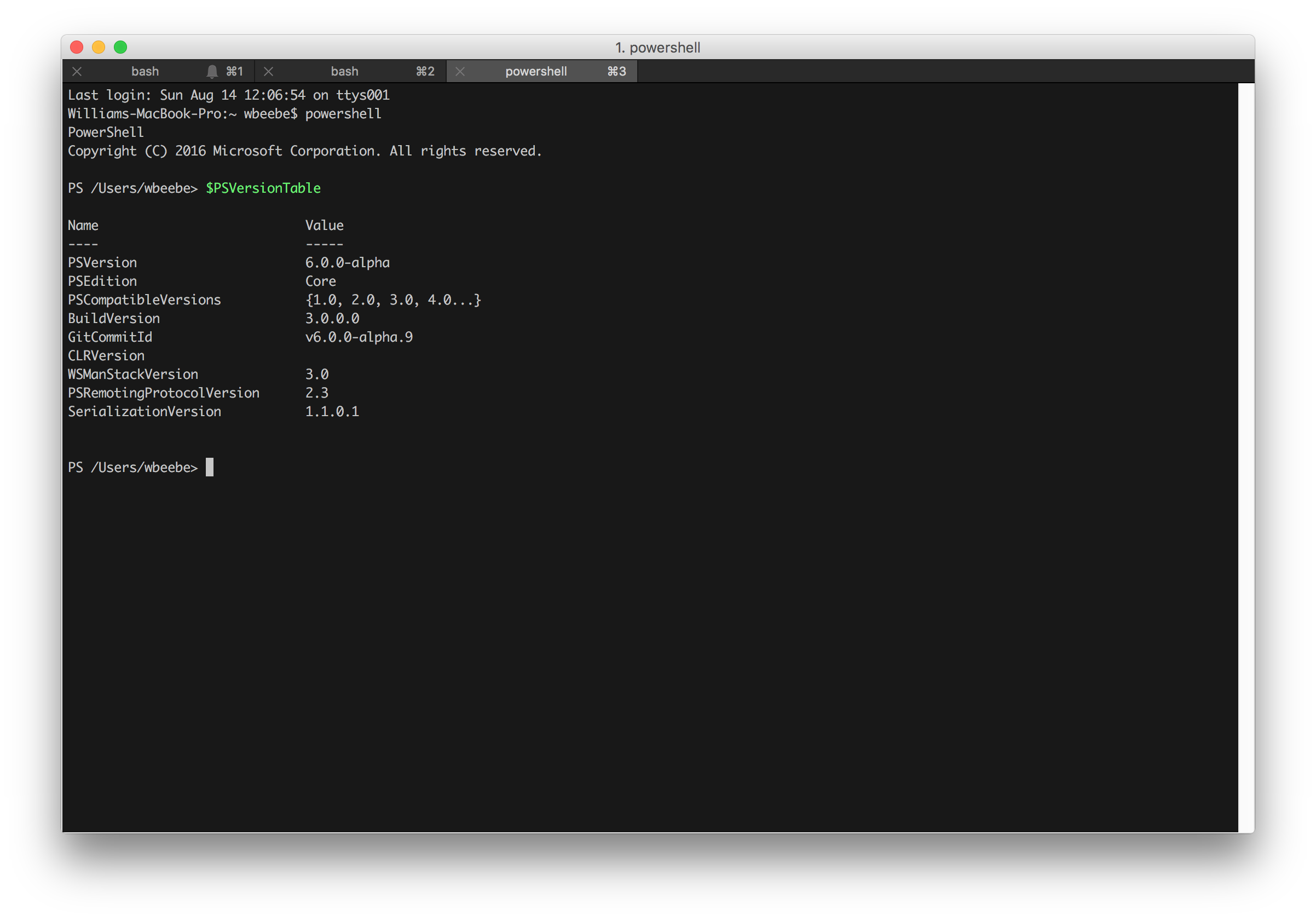The width and height of the screenshot is (1316, 921).
Task: Click the bell notification icon on first bash tab
Action: click(x=212, y=72)
